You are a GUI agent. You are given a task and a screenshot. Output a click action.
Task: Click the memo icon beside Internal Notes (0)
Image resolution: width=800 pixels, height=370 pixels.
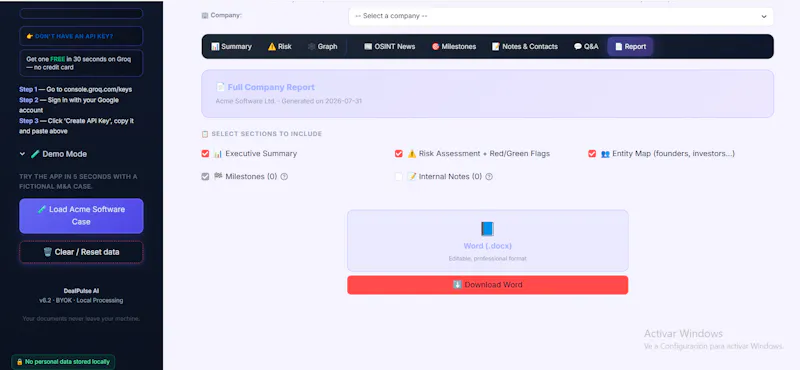pos(412,177)
